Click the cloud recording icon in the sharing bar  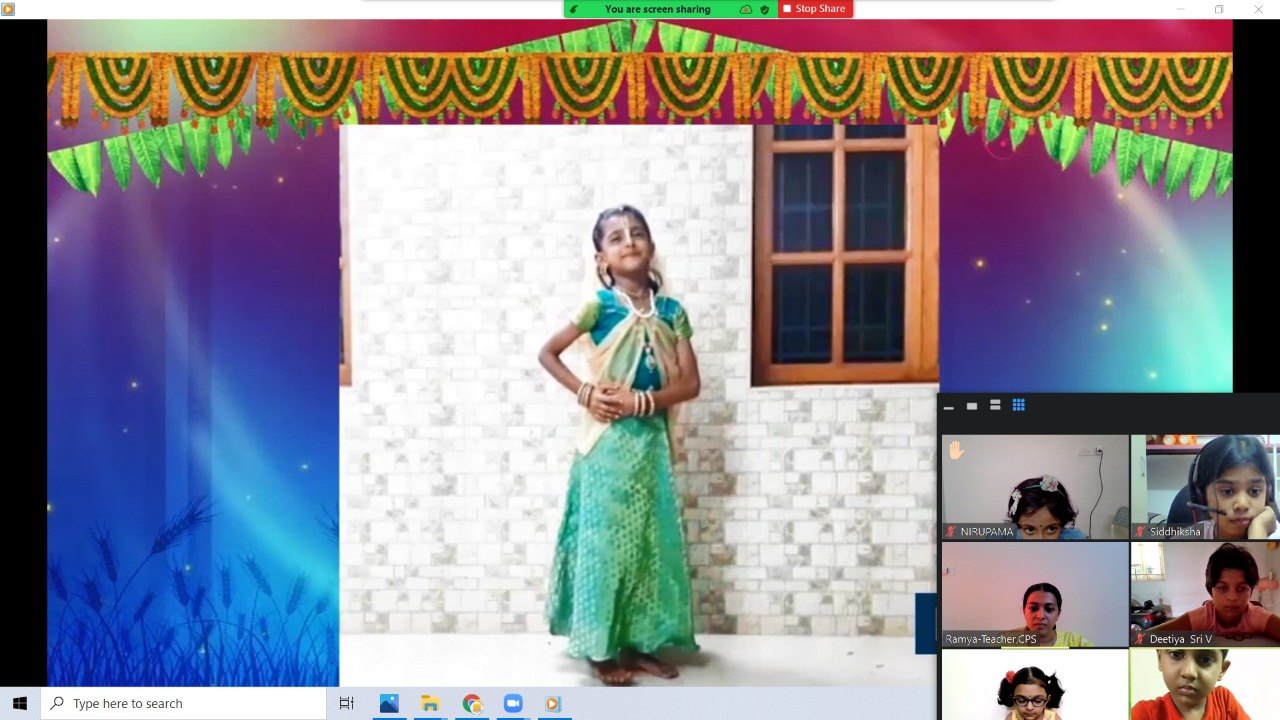point(745,9)
